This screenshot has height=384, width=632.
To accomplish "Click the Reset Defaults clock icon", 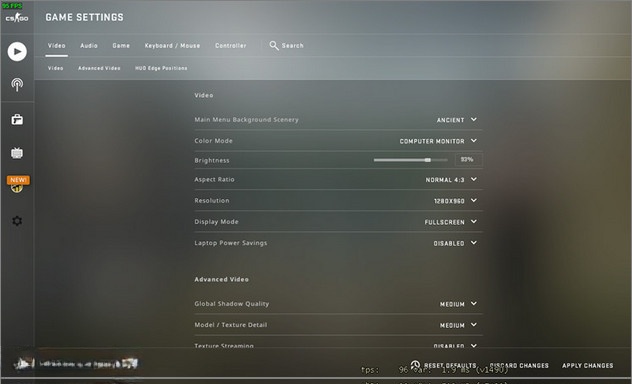I will [x=415, y=365].
